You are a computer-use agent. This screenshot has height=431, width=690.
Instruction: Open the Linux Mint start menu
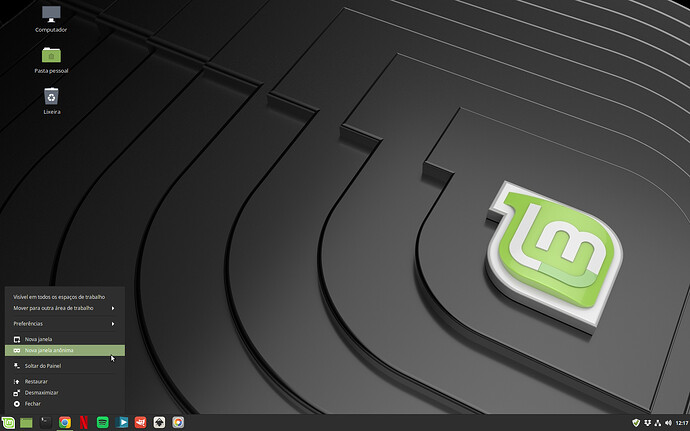point(8,423)
